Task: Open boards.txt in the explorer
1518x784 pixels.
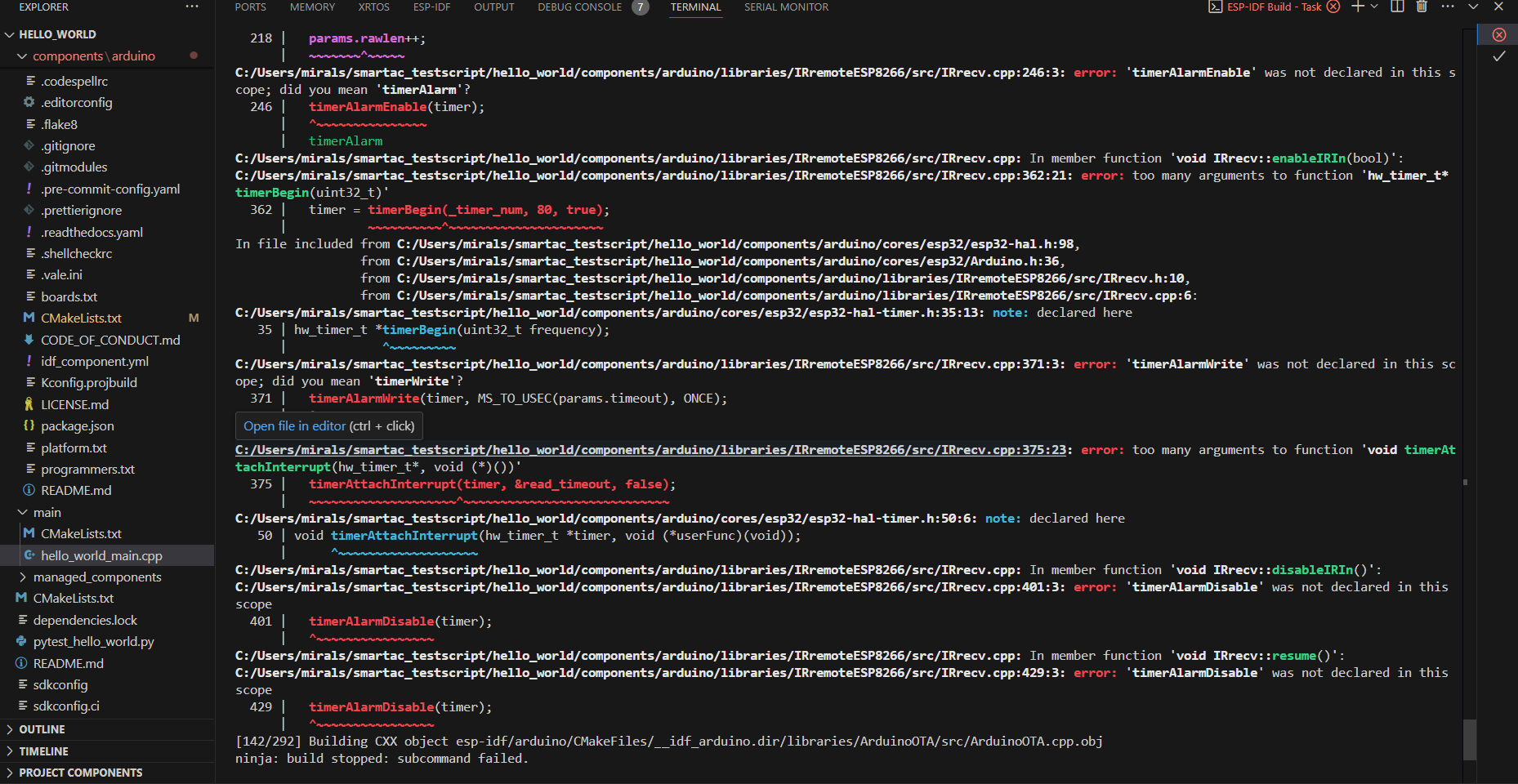Action: point(69,297)
